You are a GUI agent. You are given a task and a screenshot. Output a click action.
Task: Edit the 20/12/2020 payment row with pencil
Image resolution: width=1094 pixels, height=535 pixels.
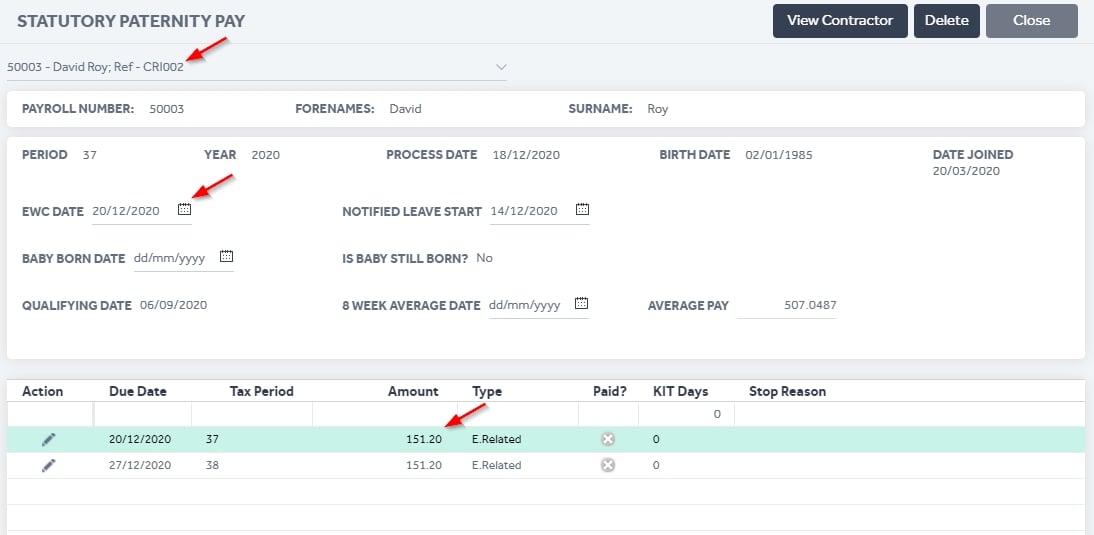click(48, 439)
